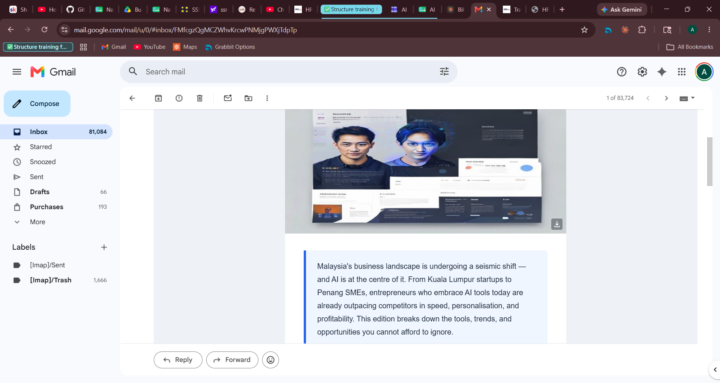The image size is (720, 383).
Task: Open the Google apps grid
Action: 682,72
